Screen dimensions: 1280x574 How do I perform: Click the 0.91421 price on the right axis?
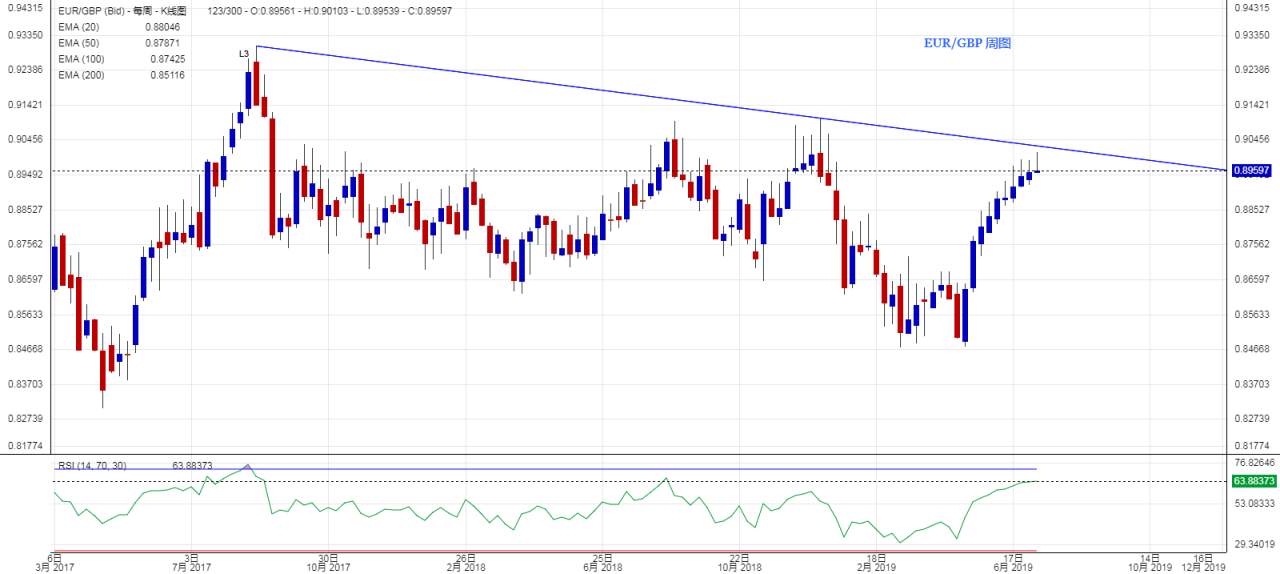(1252, 105)
